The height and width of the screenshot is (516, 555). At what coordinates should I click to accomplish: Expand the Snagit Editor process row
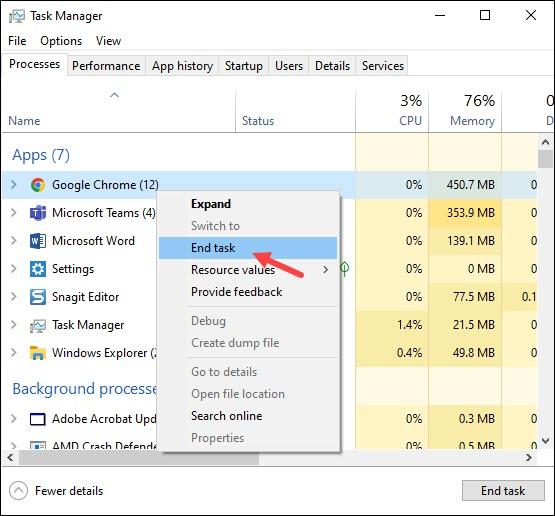14,297
